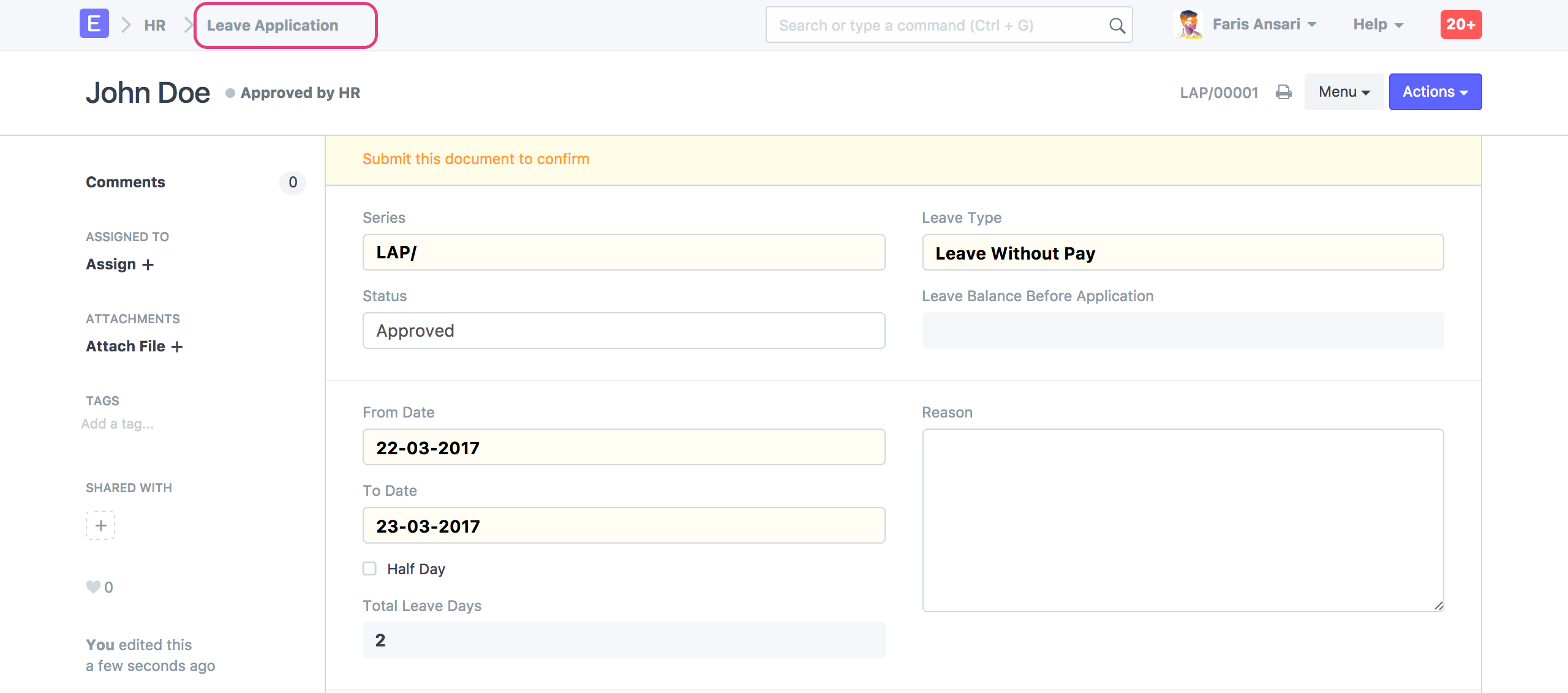Click Faris Ansari's avatar picture

pos(1189,24)
